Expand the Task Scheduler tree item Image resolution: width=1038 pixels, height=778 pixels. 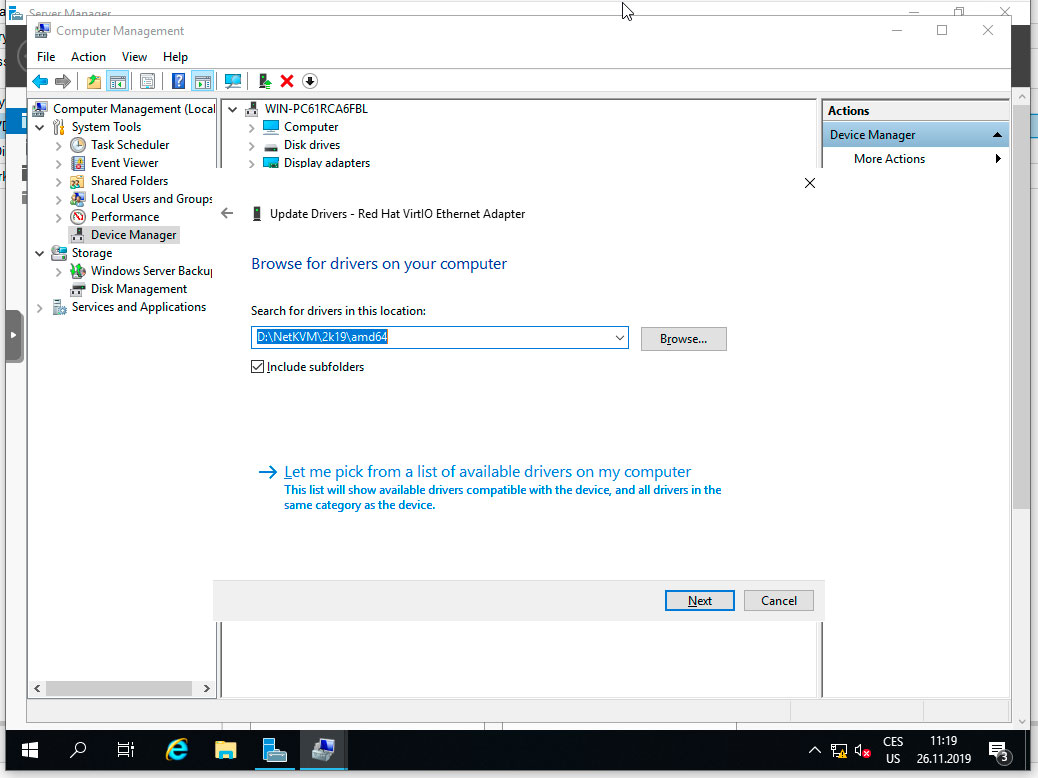coord(59,145)
